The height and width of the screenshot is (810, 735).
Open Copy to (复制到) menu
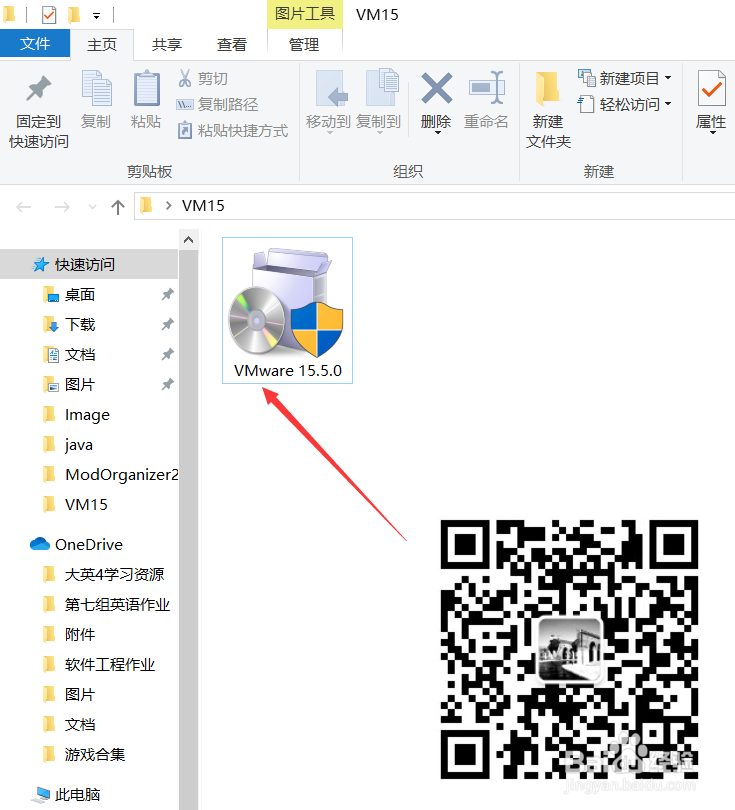tap(379, 101)
